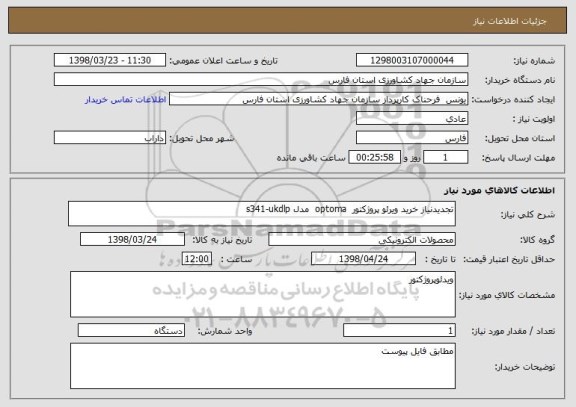The width and height of the screenshot is (576, 407).
Task: Click label نام دستگاه خریدار
Action: tap(520, 80)
